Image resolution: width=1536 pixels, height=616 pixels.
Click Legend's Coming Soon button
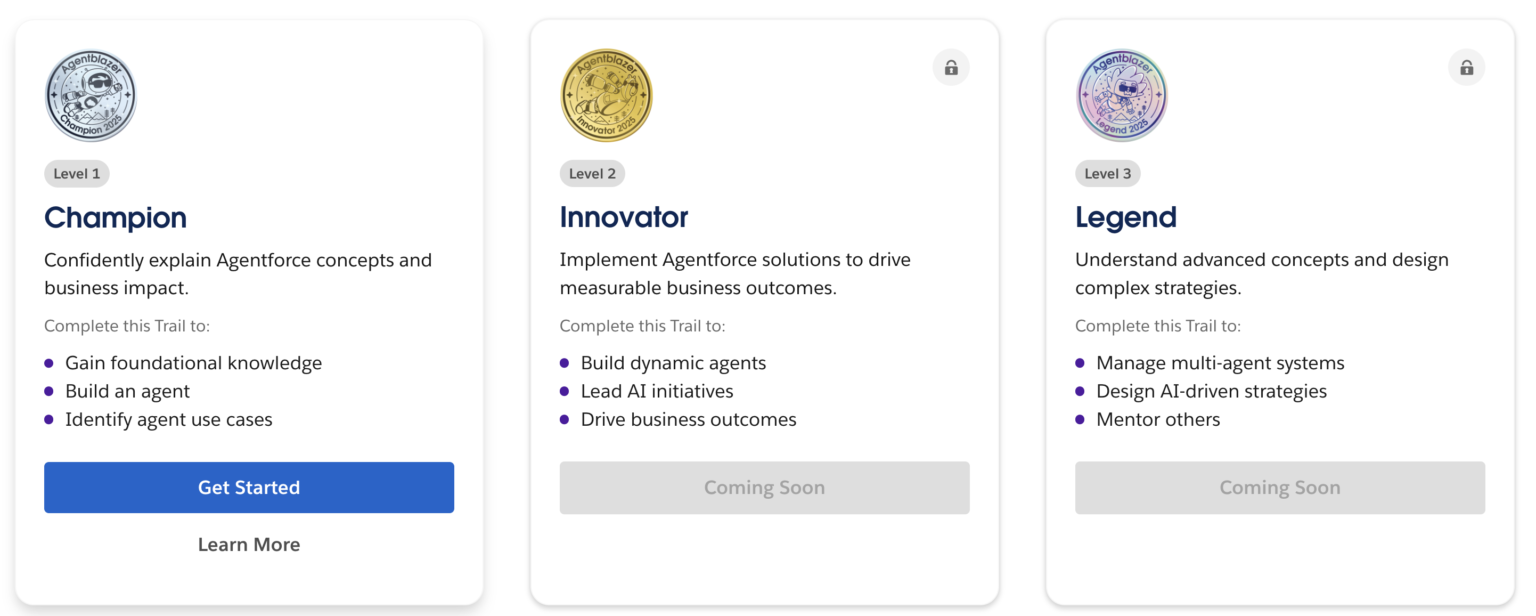point(1279,488)
